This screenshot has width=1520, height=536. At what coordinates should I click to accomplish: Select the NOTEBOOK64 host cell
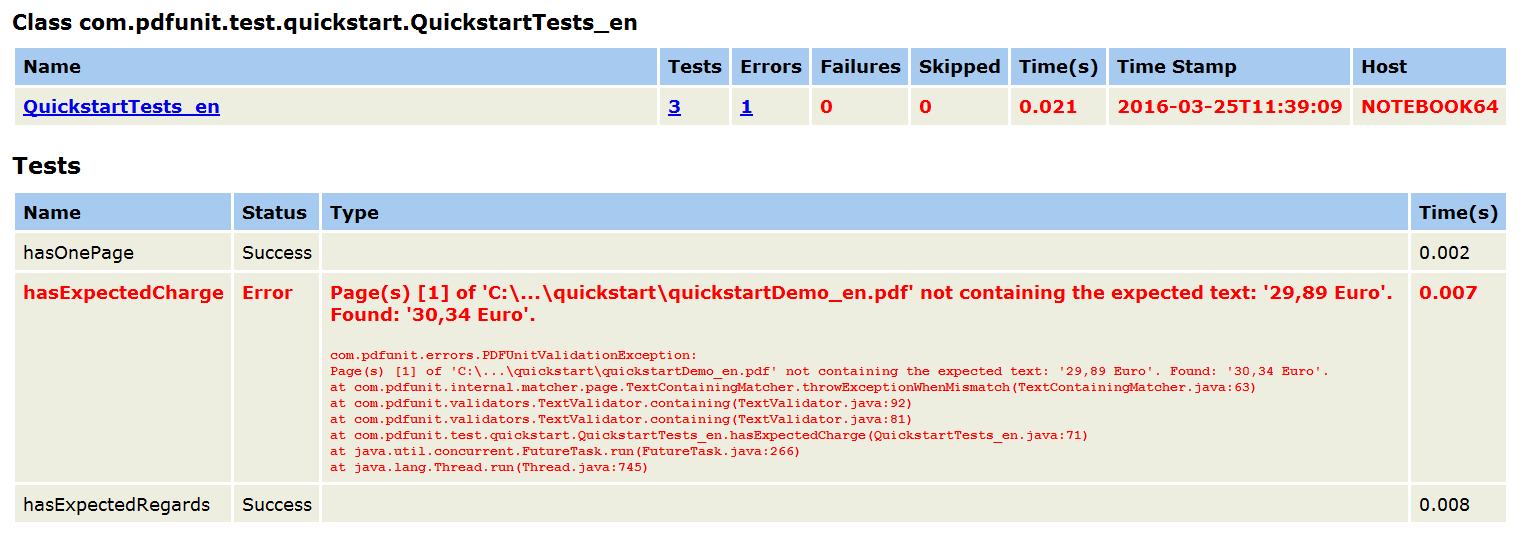1429,107
